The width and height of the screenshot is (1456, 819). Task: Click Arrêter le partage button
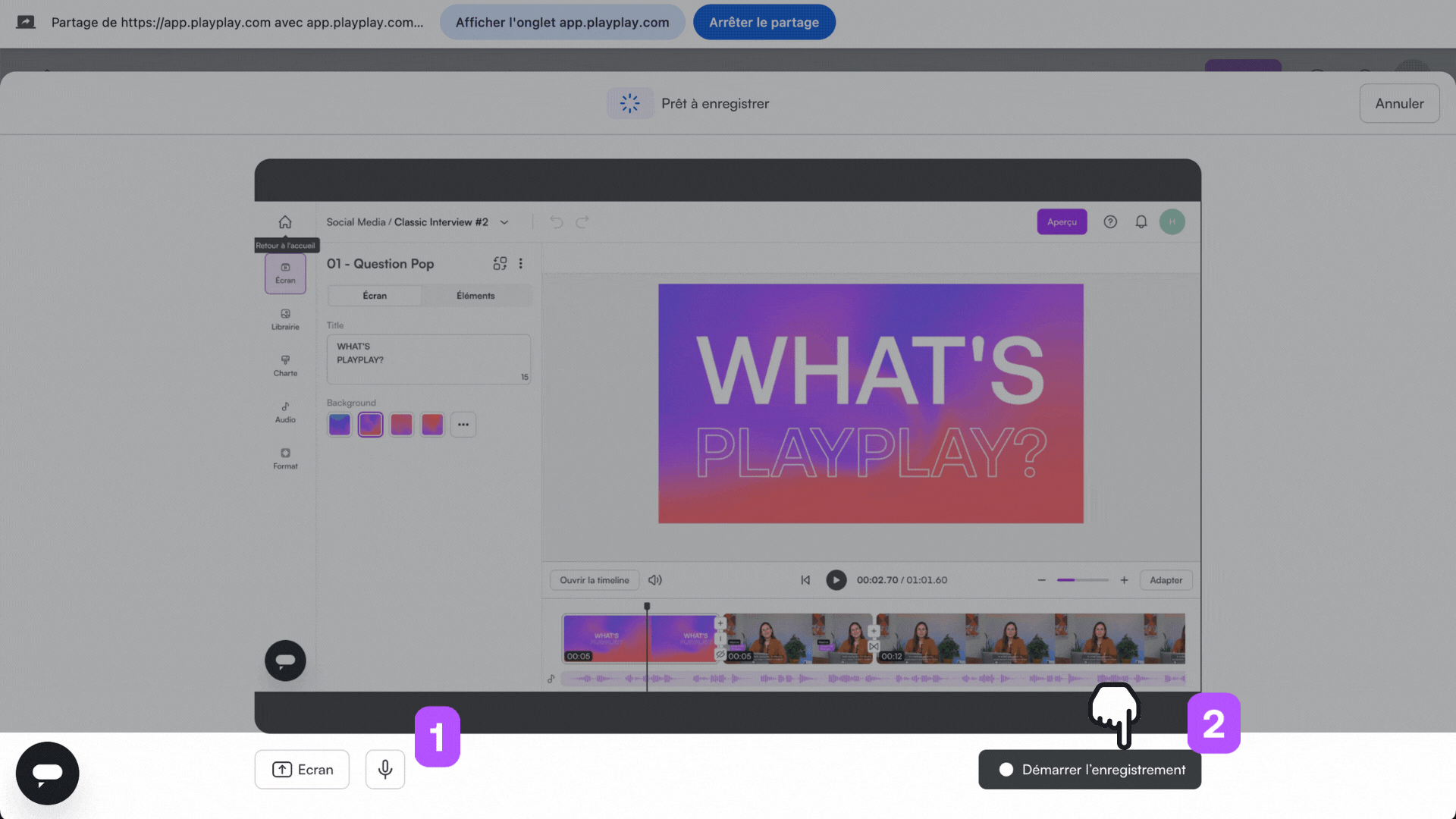point(764,22)
